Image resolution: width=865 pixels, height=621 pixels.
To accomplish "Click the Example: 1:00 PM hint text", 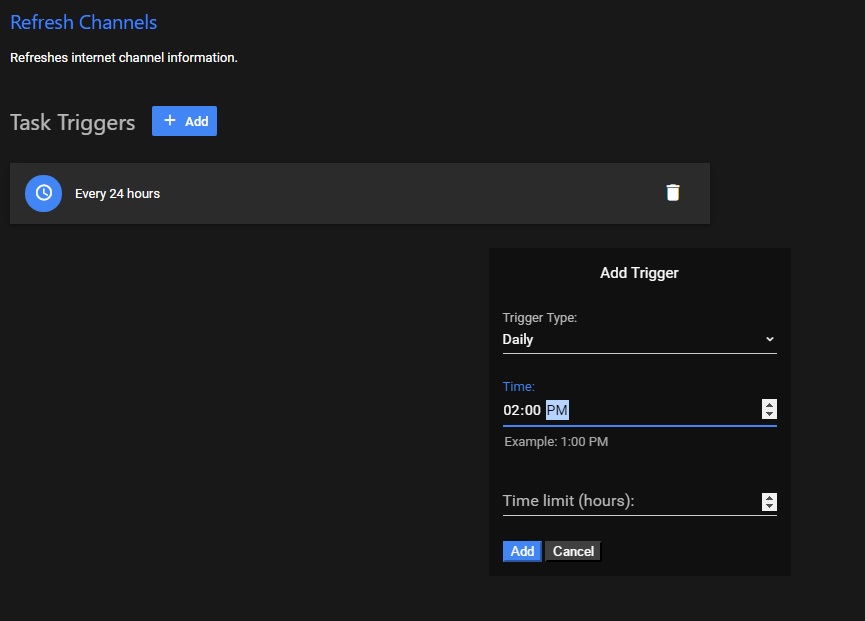I will pyautogui.click(x=555, y=441).
